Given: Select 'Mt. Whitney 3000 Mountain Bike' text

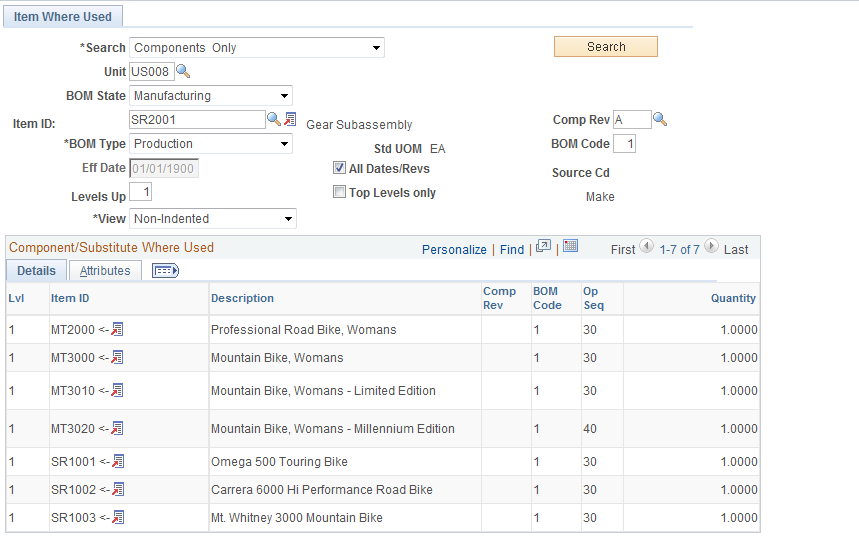Looking at the screenshot, I should (x=297, y=518).
